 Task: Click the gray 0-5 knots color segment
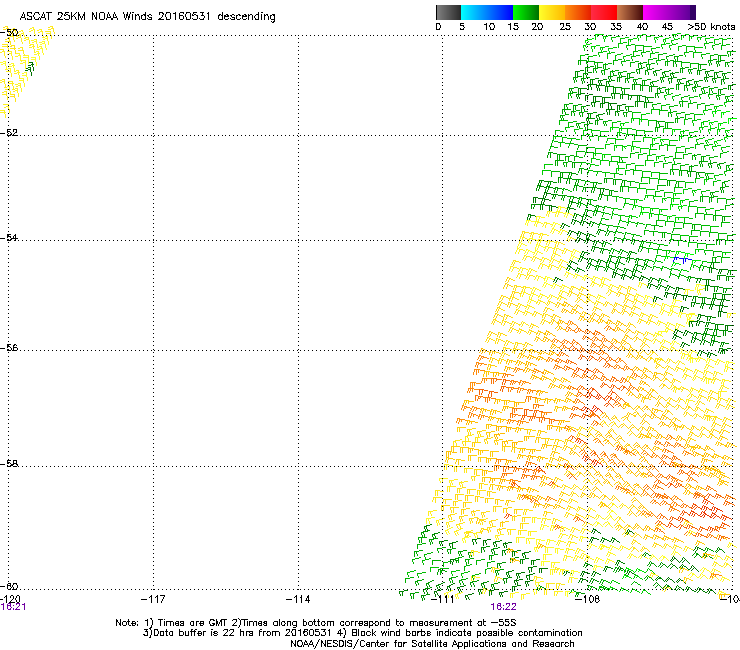(448, 12)
